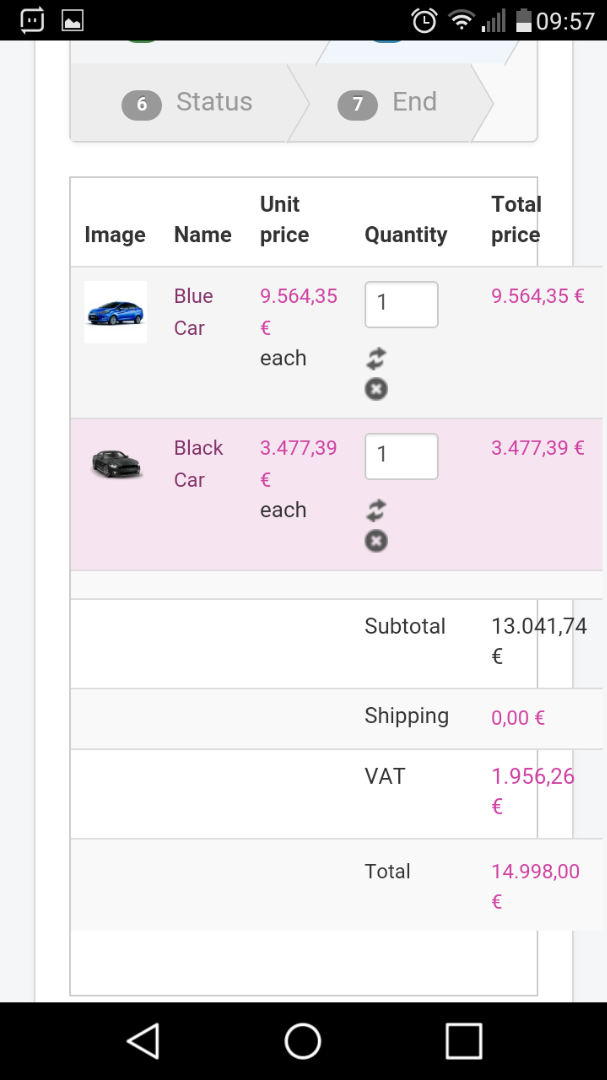The image size is (607, 1080).
Task: Focus the Black Car quantity field
Action: (401, 456)
